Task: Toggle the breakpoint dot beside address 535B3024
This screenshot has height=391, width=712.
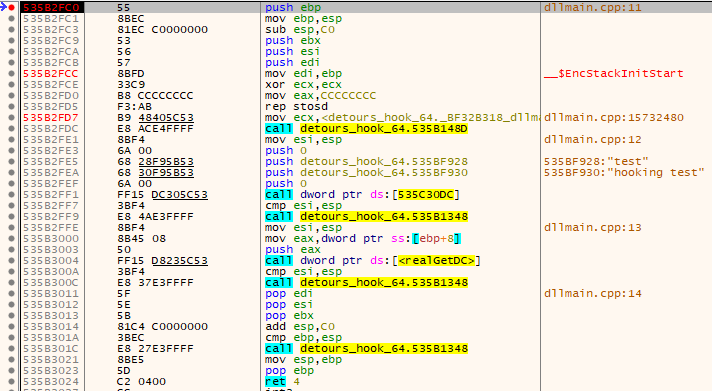Action: coord(11,381)
